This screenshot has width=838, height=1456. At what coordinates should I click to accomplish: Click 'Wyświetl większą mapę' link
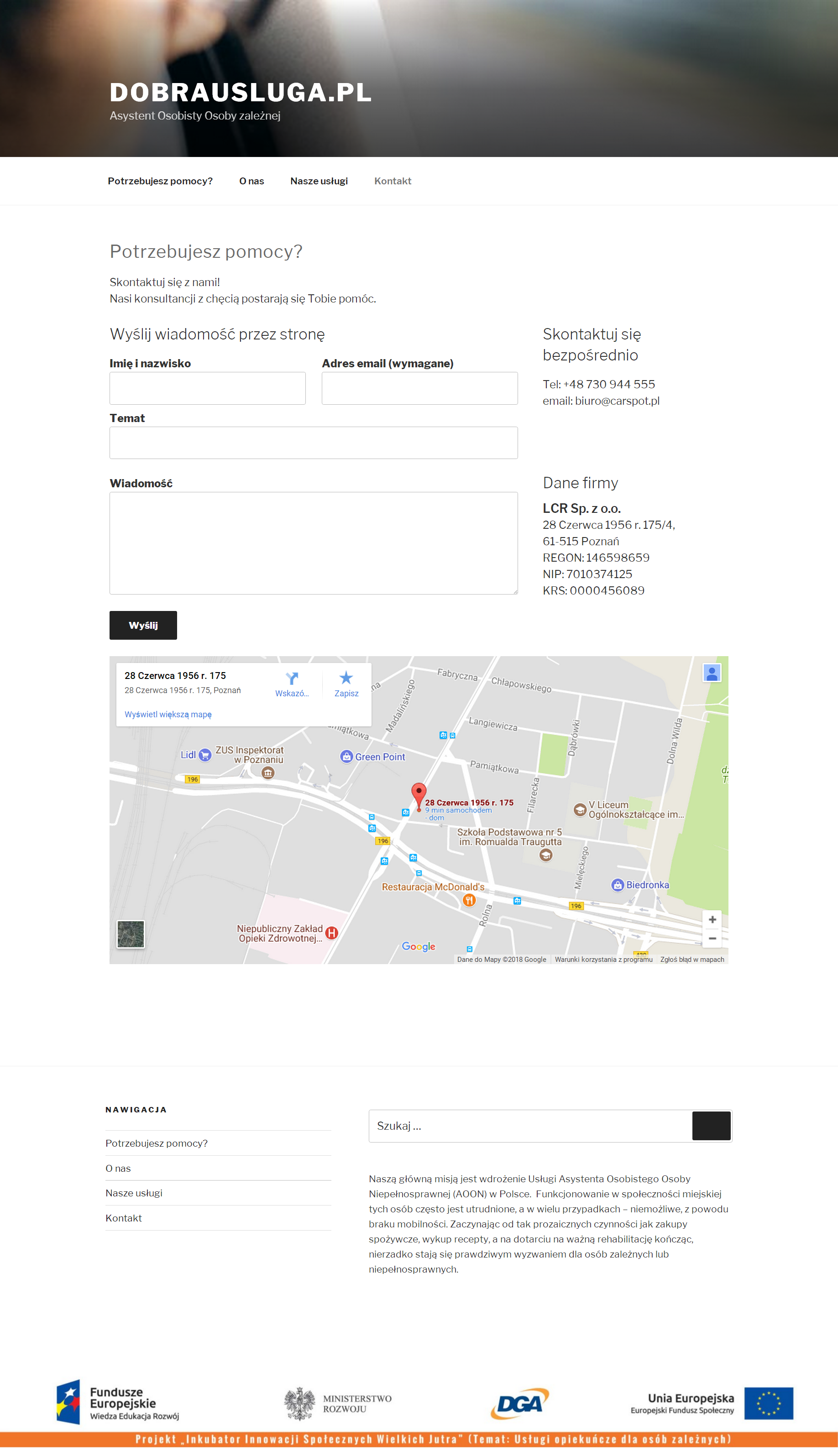[x=168, y=715]
